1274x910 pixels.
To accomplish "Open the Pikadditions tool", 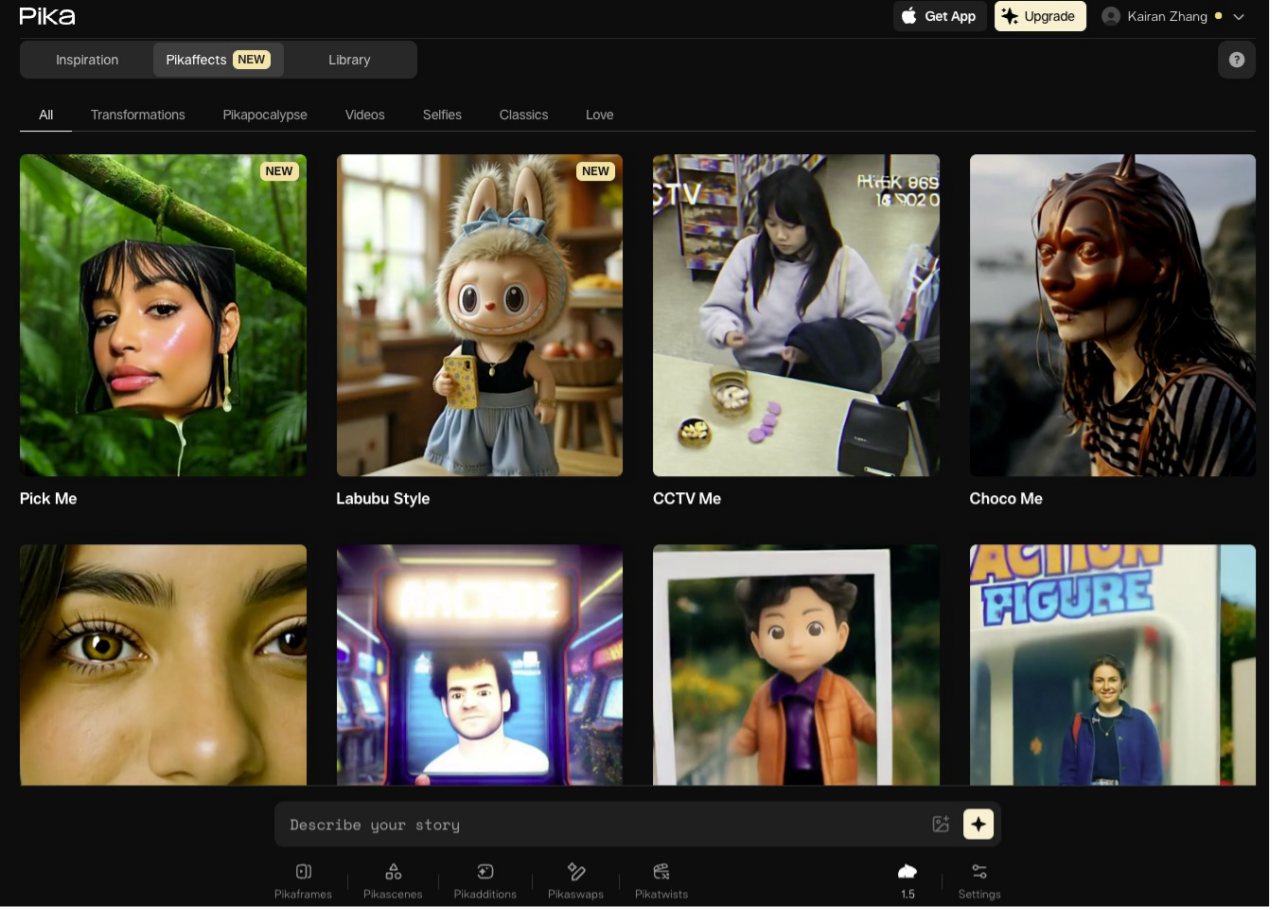I will click(x=485, y=879).
